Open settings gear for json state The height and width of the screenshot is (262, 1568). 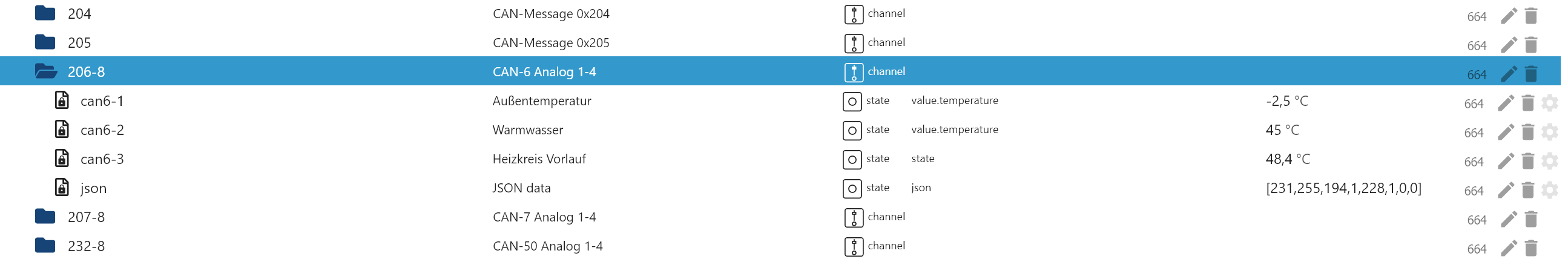(1549, 190)
